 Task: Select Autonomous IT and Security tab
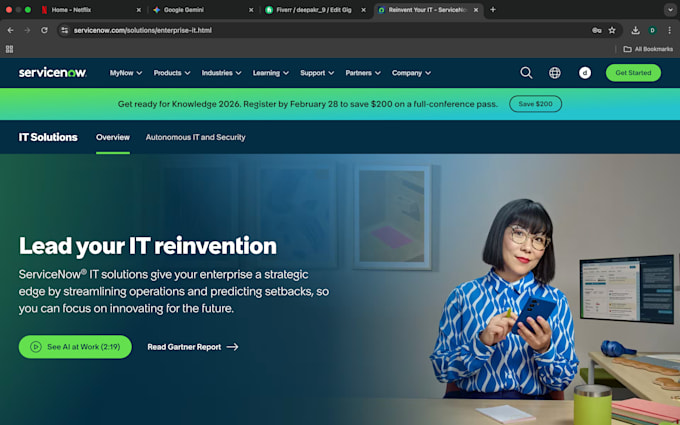(196, 137)
